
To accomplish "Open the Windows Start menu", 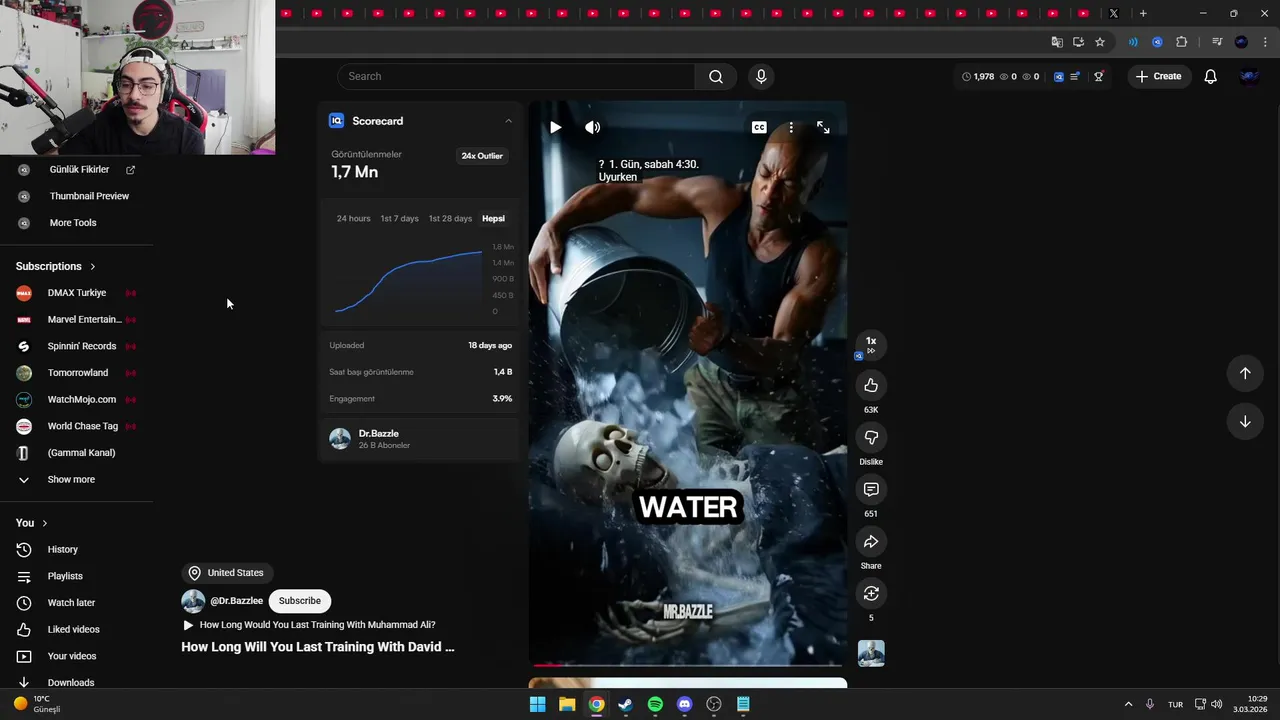I will [x=538, y=704].
